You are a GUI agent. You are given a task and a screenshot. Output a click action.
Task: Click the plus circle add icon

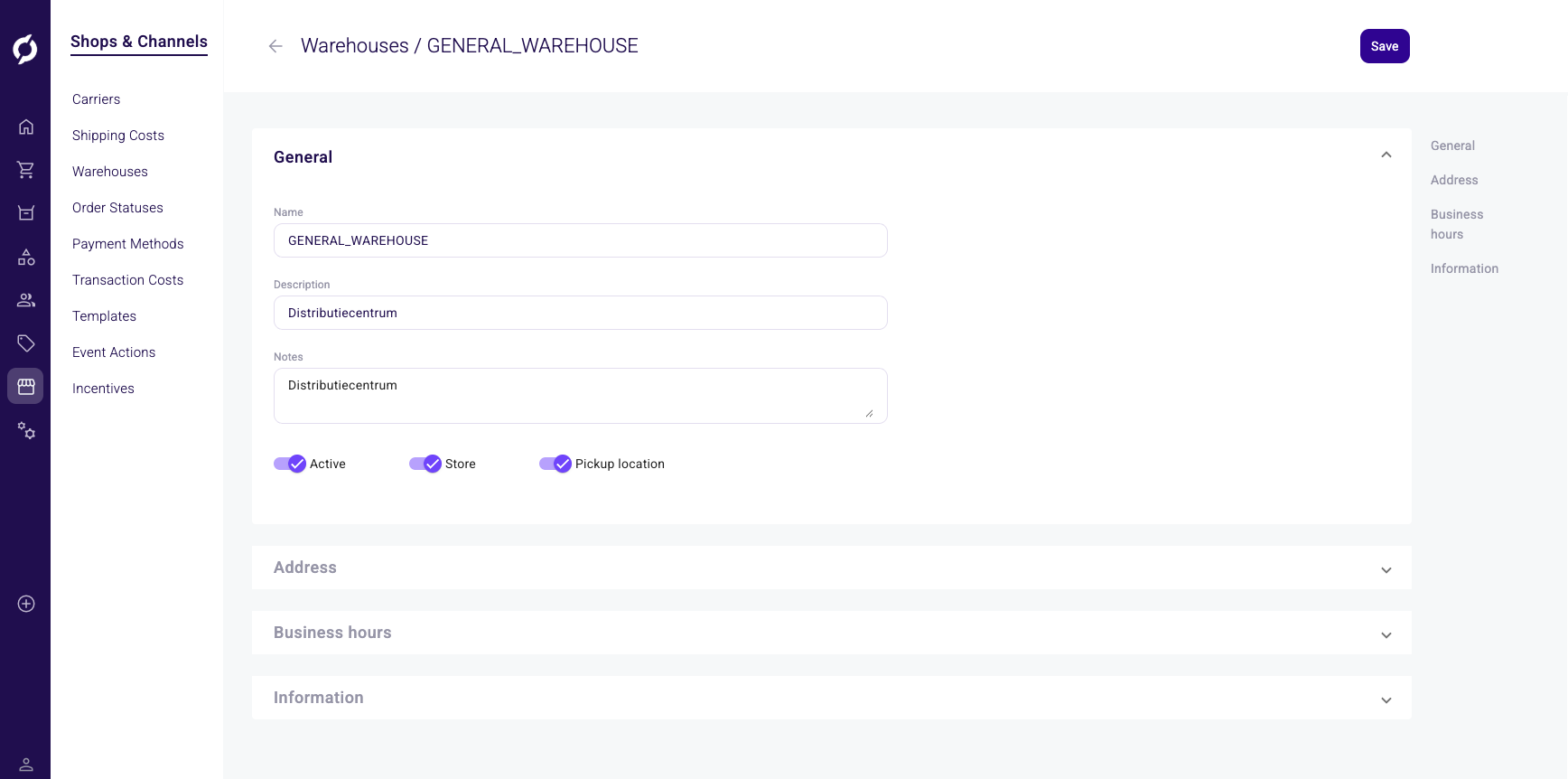click(x=26, y=604)
